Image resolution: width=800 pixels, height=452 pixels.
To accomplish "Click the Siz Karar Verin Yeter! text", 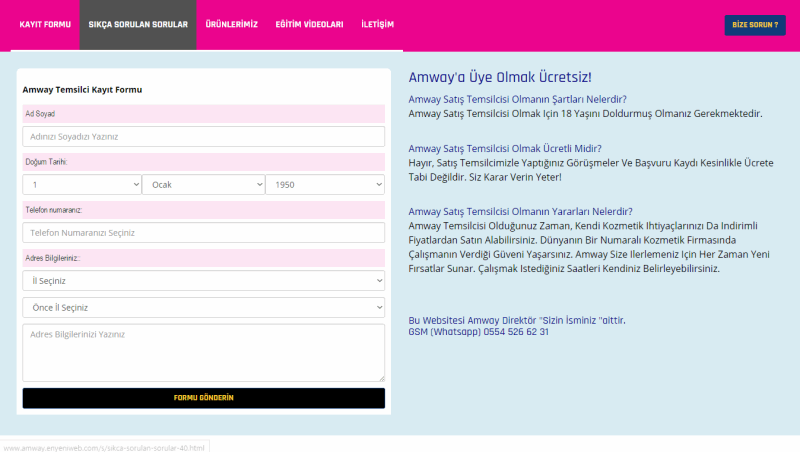I will coord(515,177).
